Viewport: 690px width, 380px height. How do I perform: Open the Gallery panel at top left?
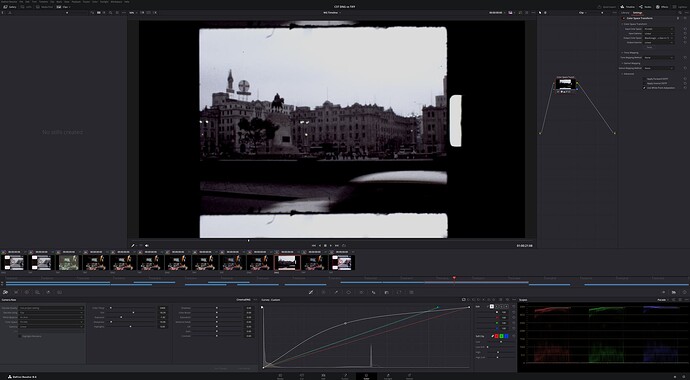click(x=10, y=7)
